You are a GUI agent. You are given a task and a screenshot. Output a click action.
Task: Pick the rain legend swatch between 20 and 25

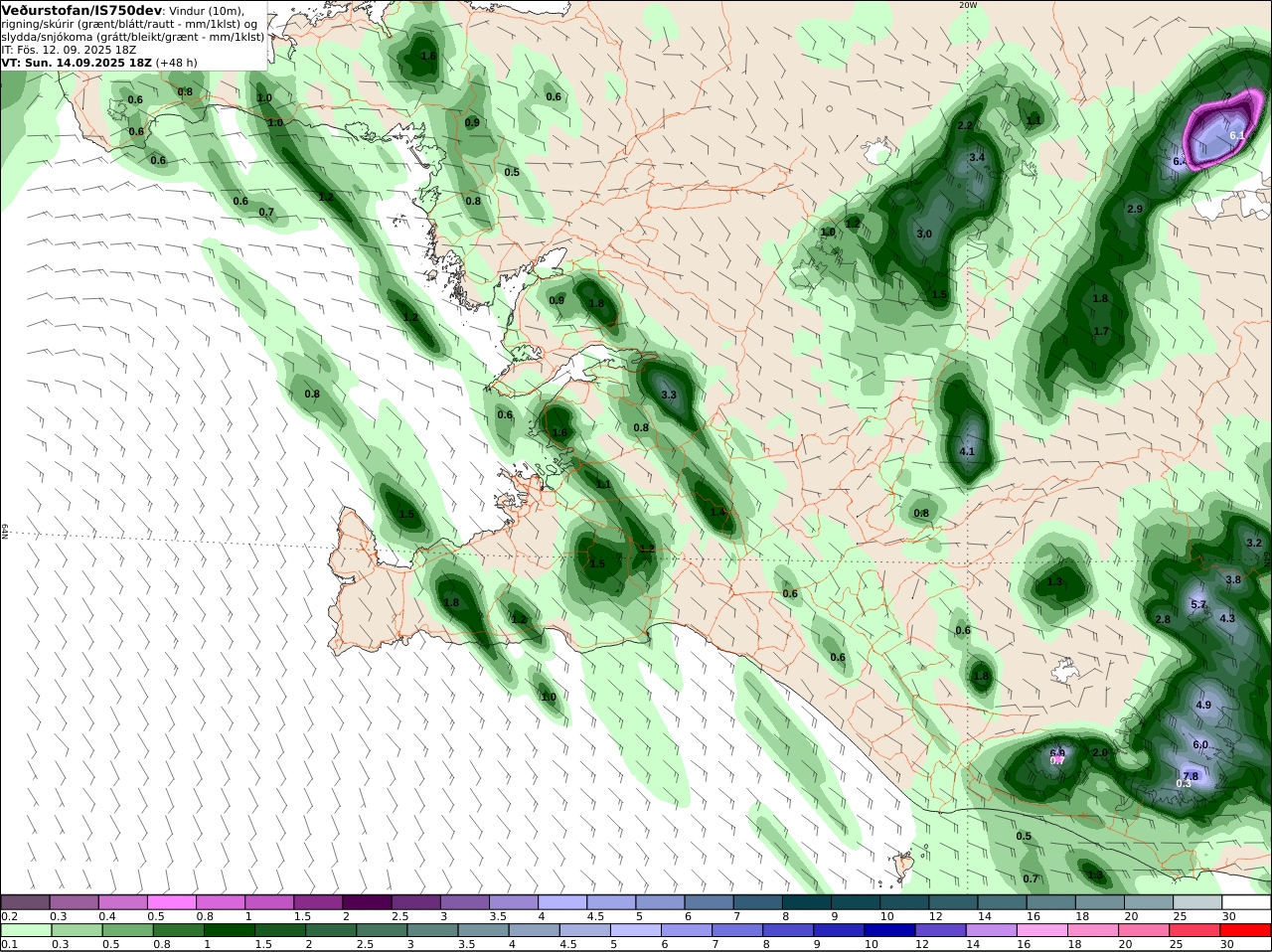[x=1145, y=930]
